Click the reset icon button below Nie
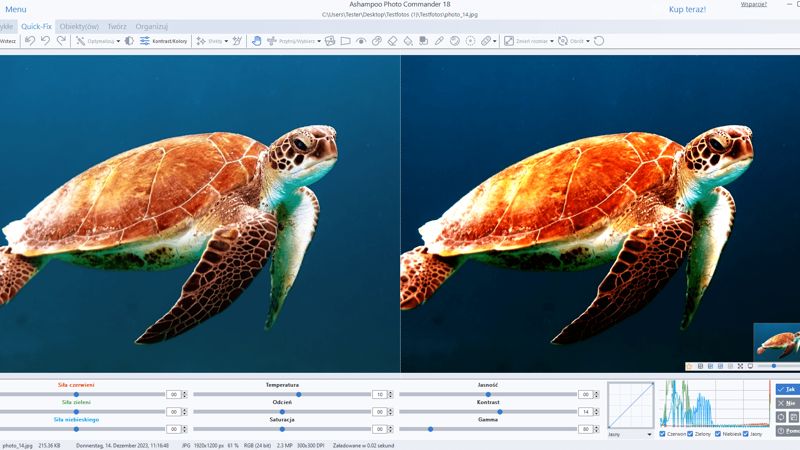 (x=781, y=417)
